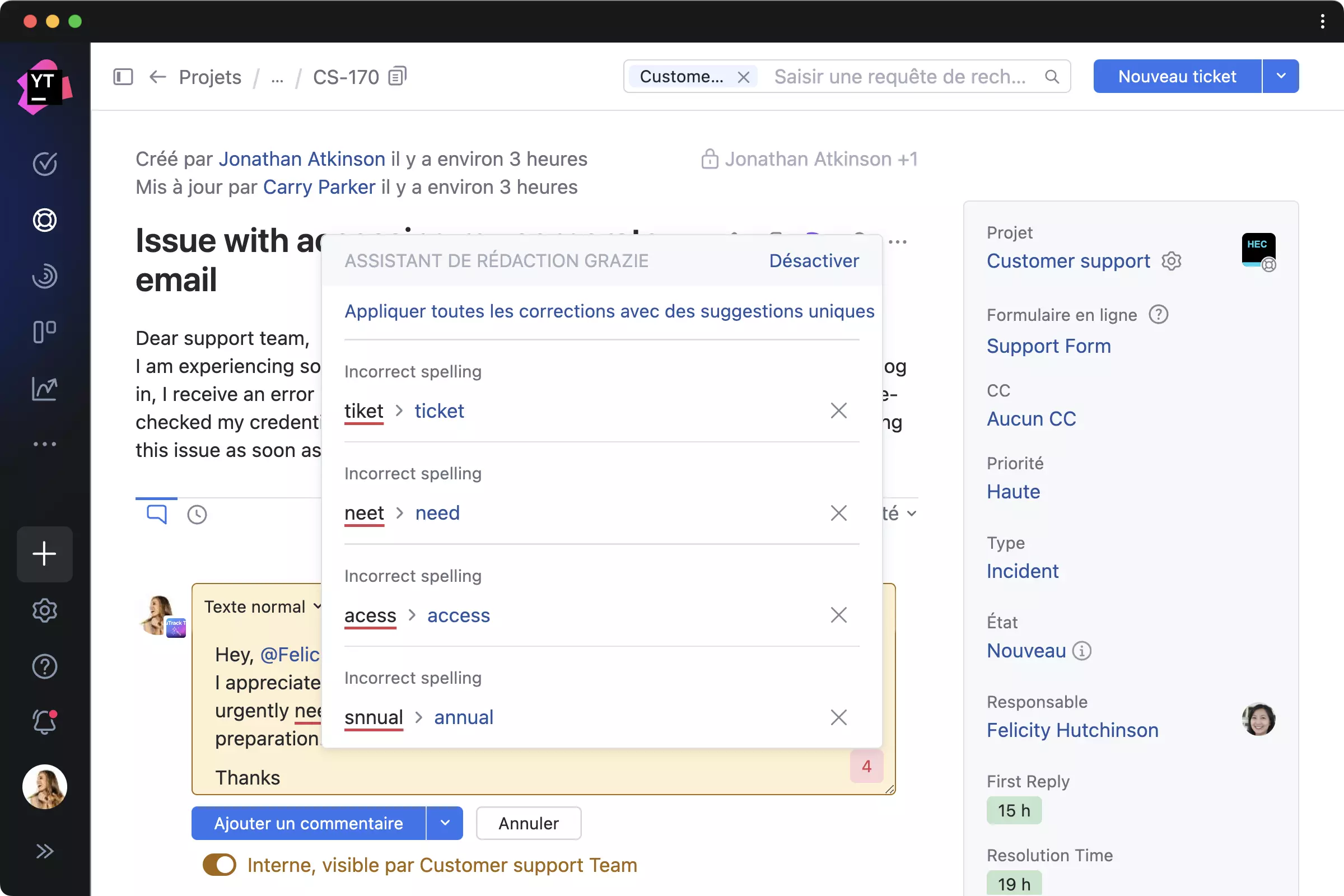Open the Helpdesk lifebuoy sidebar icon
The height and width of the screenshot is (896, 1344).
[x=45, y=220]
